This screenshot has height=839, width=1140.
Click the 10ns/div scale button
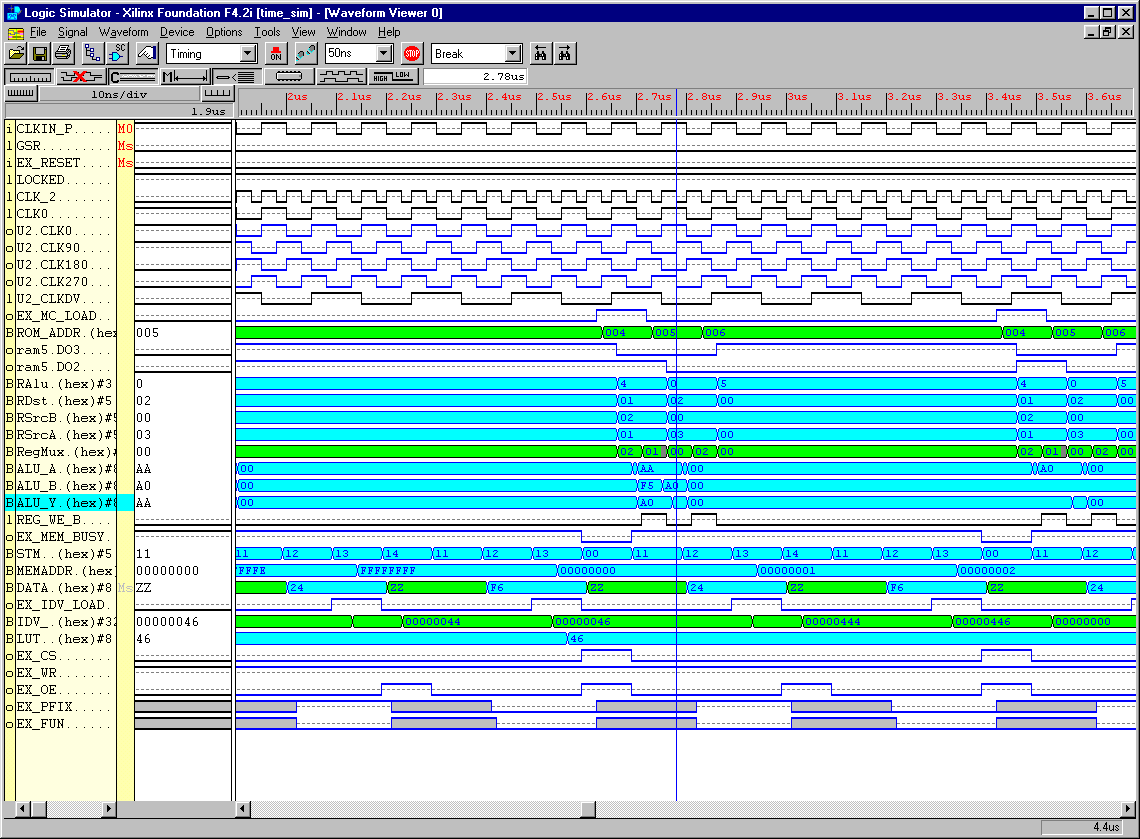coord(118,94)
